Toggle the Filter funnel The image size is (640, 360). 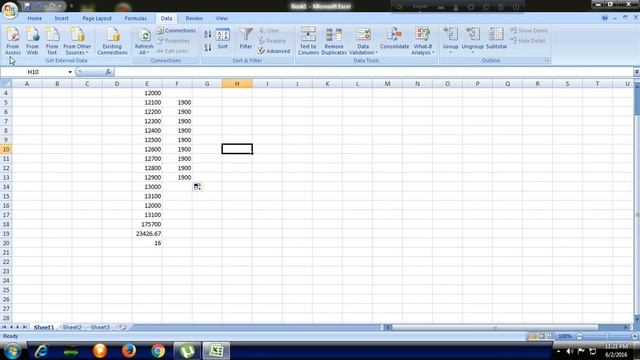246,39
